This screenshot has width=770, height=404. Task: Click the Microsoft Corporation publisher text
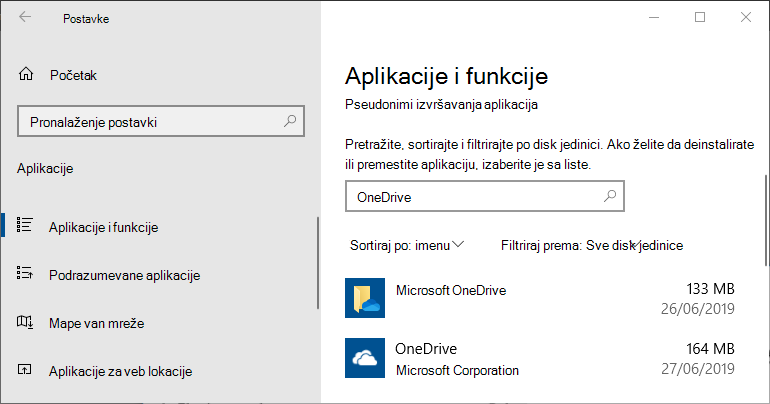pyautogui.click(x=457, y=370)
